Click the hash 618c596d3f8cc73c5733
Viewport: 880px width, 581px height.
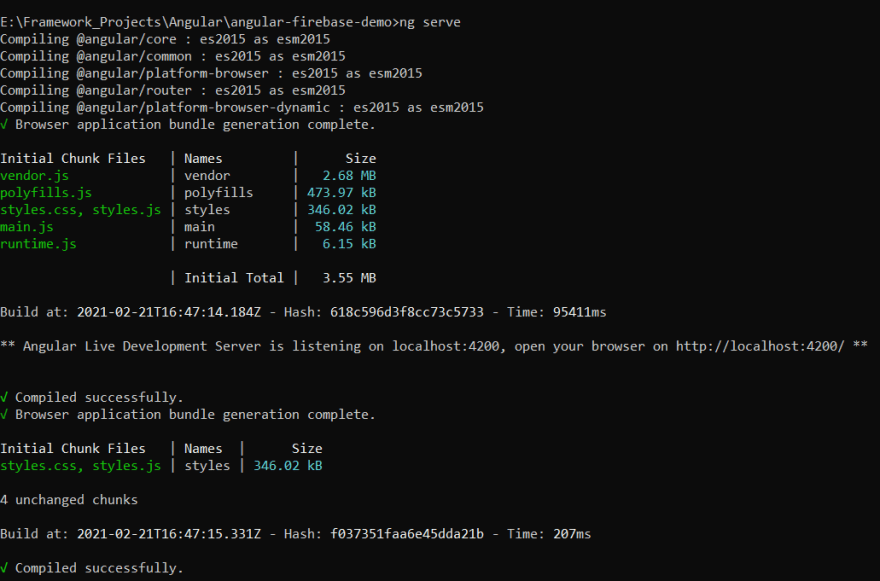tap(407, 312)
